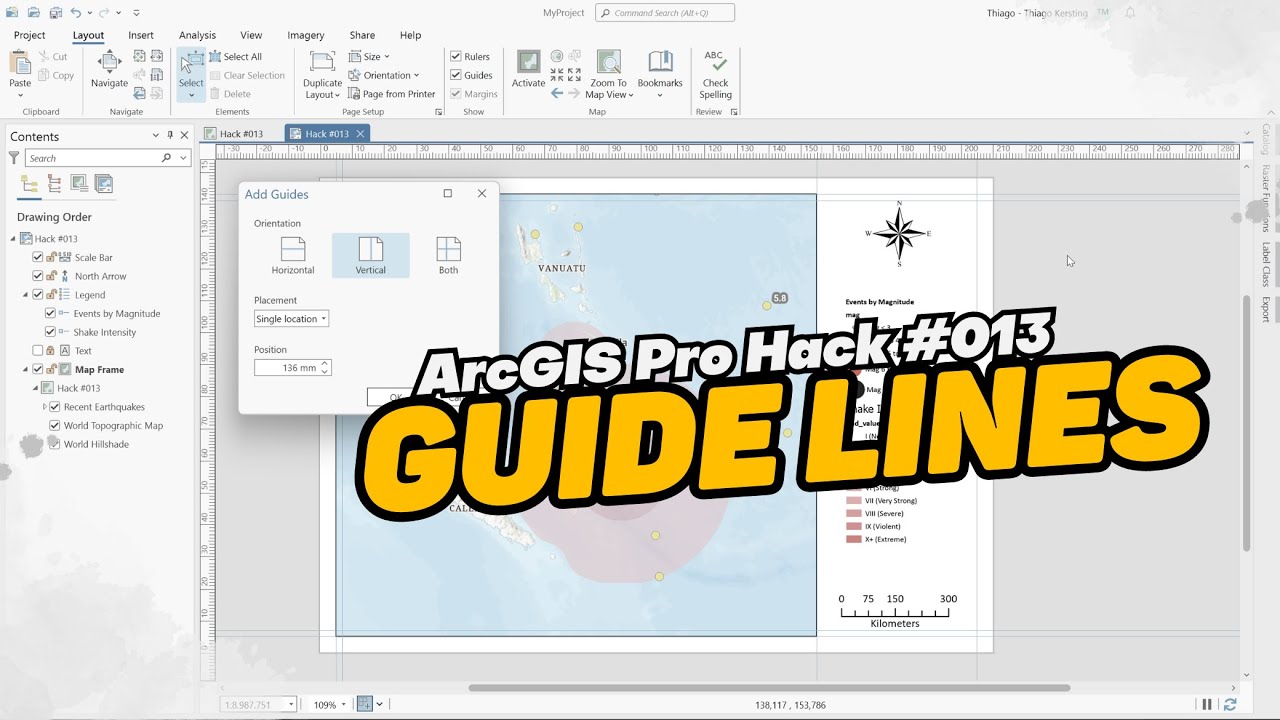The image size is (1280, 720).
Task: Uncheck Events by Magnitude checkbox
Action: [x=51, y=314]
